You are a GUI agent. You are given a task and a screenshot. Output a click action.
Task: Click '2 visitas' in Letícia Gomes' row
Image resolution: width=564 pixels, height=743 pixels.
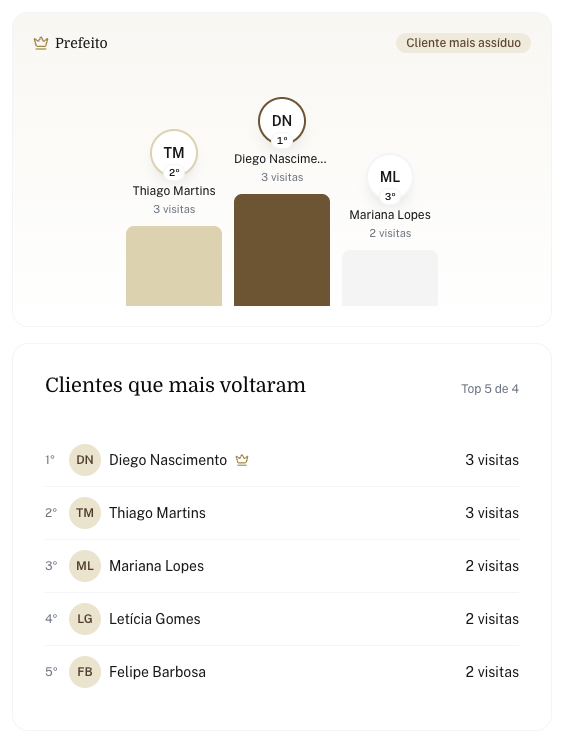click(x=492, y=619)
